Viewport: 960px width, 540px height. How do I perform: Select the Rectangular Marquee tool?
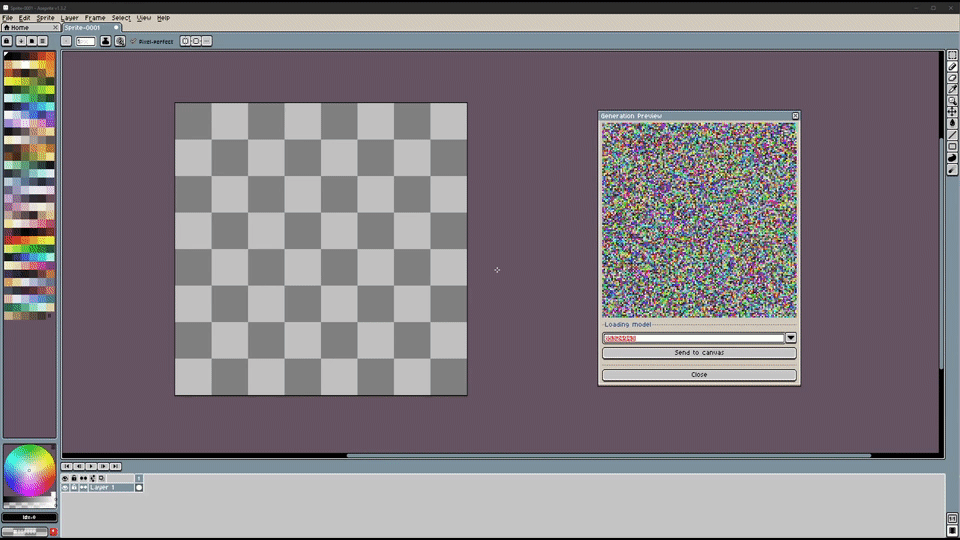(x=952, y=55)
